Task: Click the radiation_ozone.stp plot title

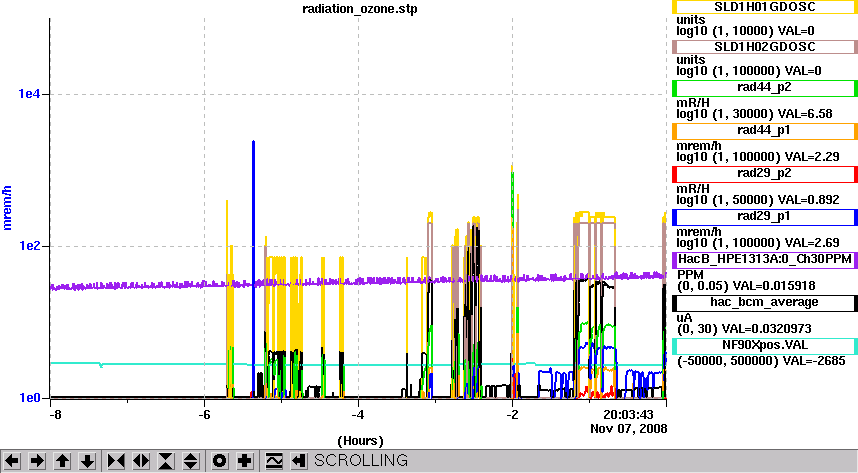Action: [360, 9]
